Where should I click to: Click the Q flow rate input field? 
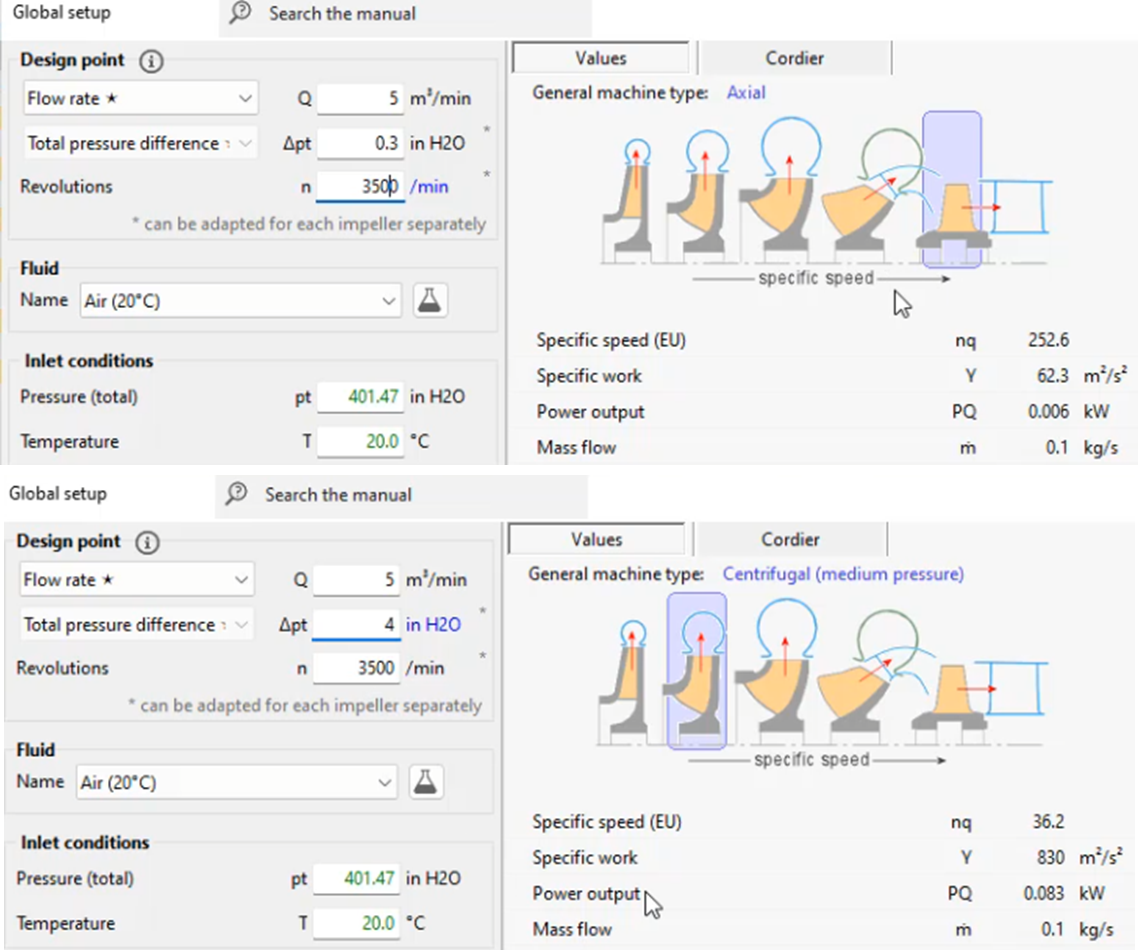point(360,98)
